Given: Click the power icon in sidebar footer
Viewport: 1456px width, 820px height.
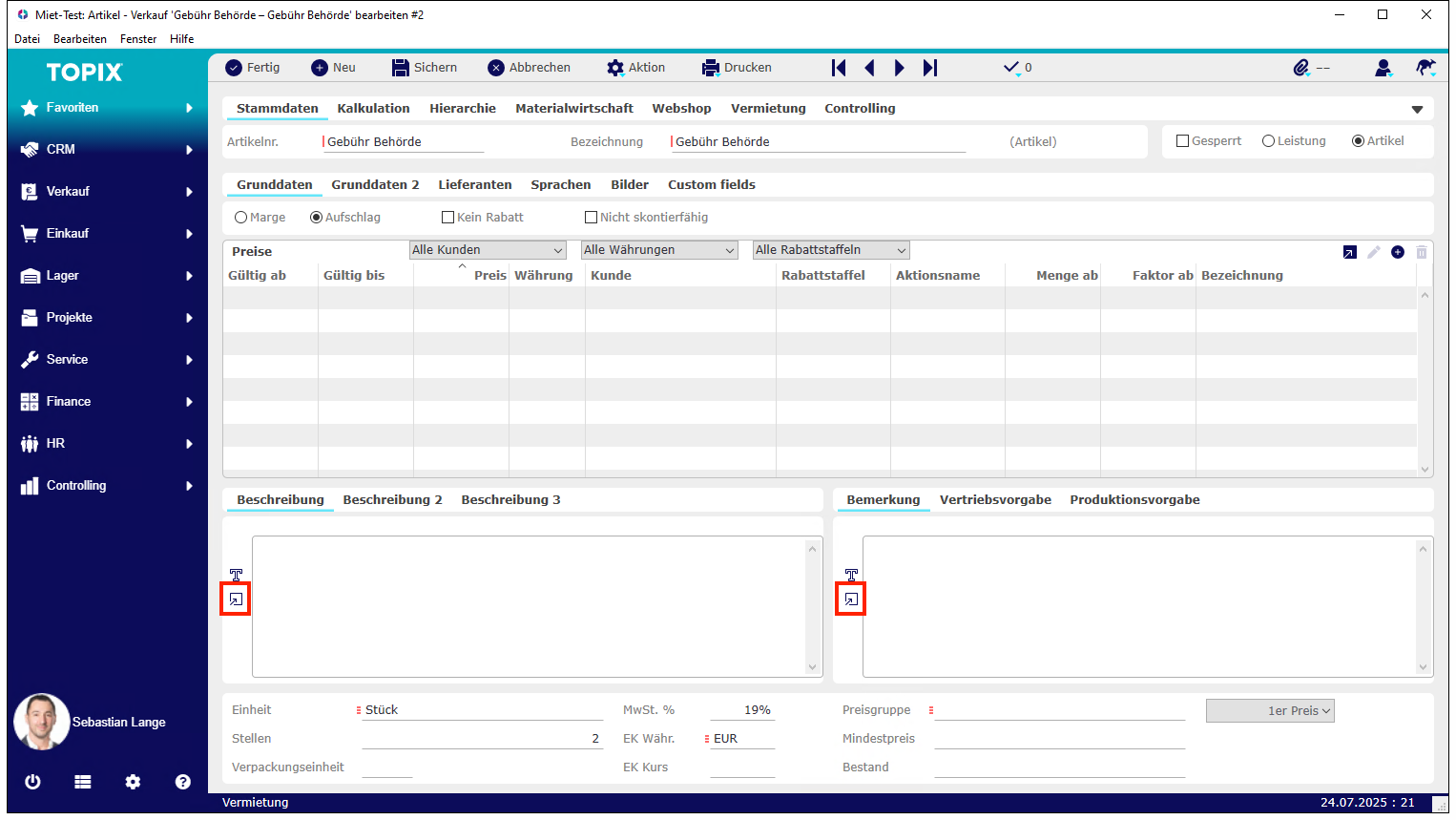Looking at the screenshot, I should (x=32, y=782).
